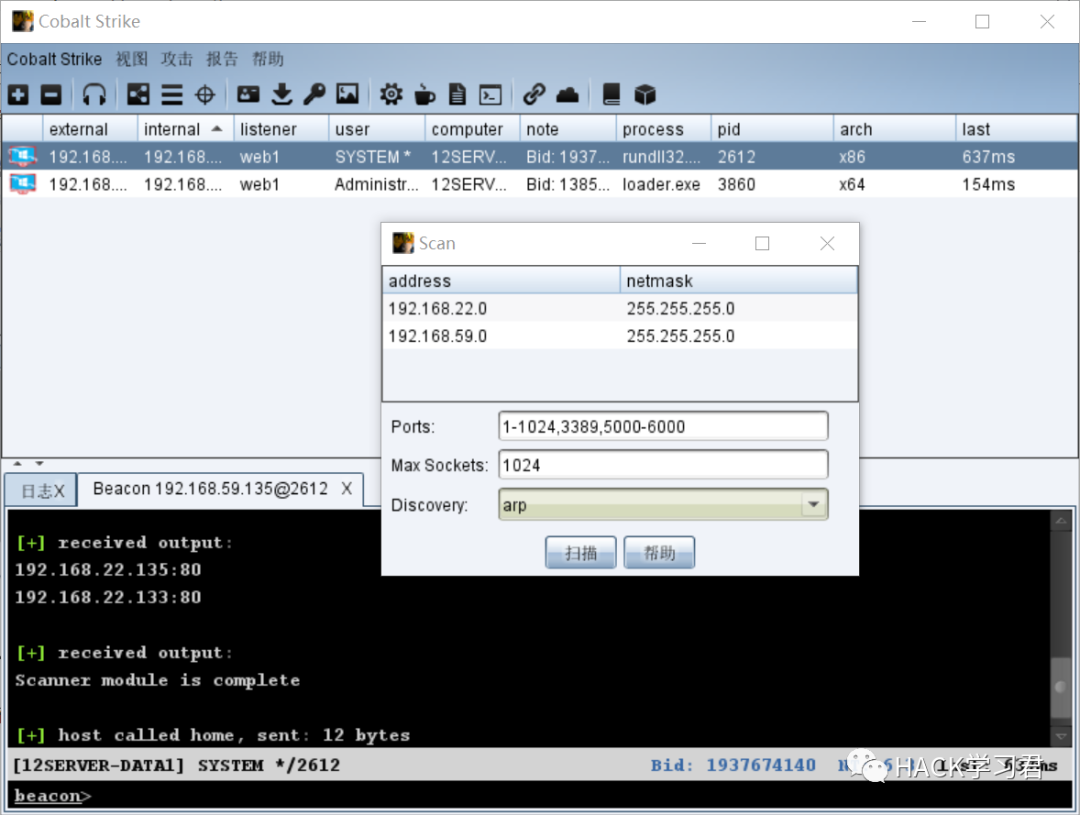Screen dimensions: 1080x815
Task: Click the console scrollbar up arrow
Action: pos(1061,521)
